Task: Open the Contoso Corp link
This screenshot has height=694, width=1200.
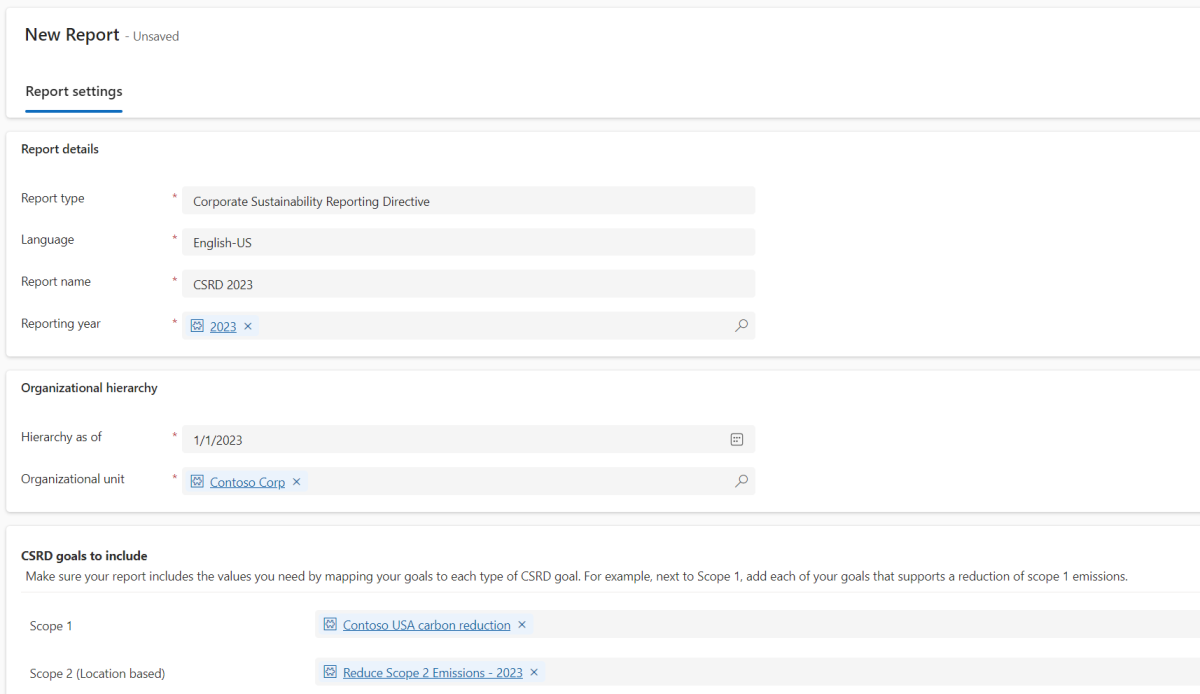Action: click(x=247, y=482)
